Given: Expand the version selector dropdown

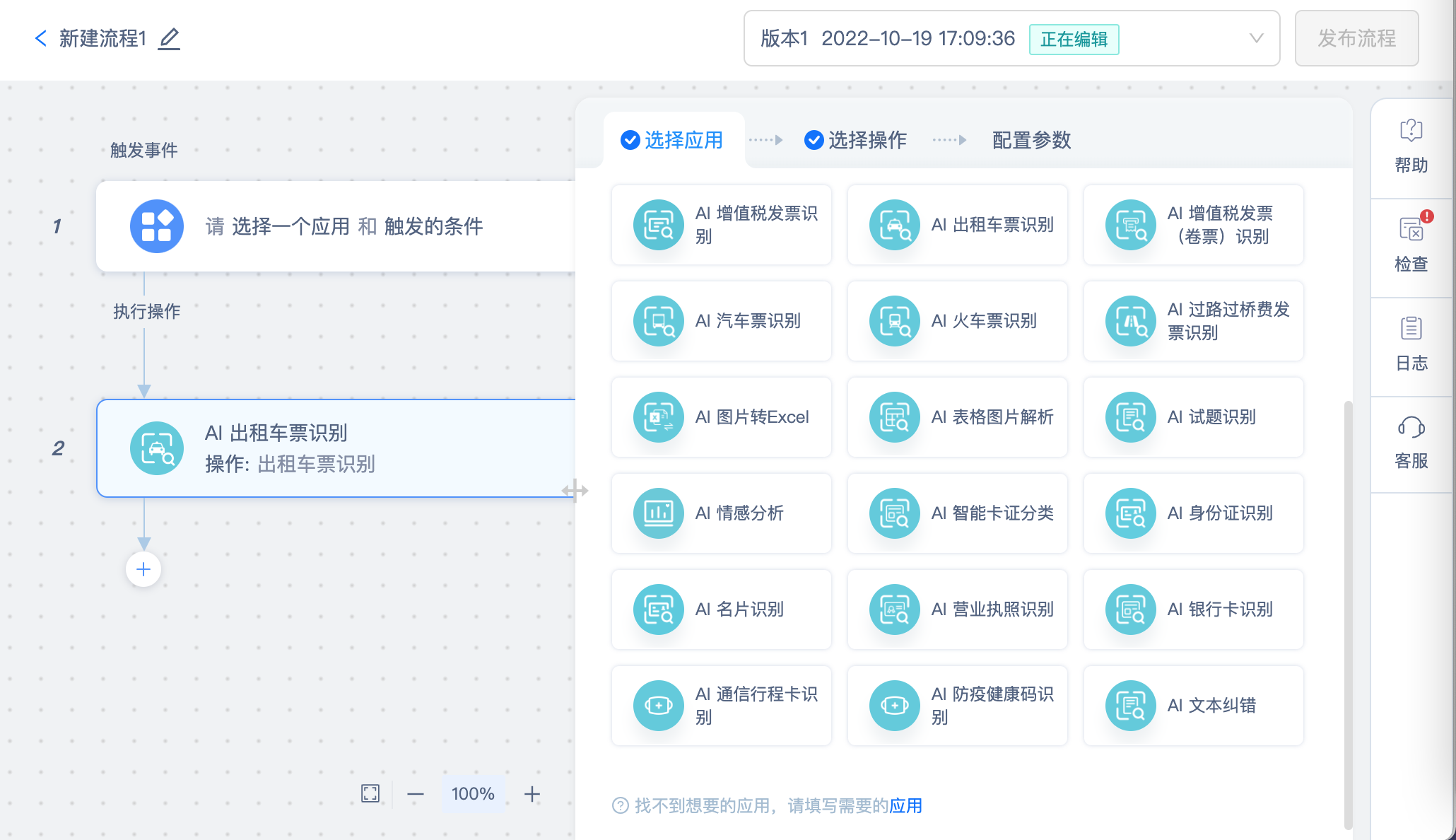Looking at the screenshot, I should click(x=1255, y=38).
